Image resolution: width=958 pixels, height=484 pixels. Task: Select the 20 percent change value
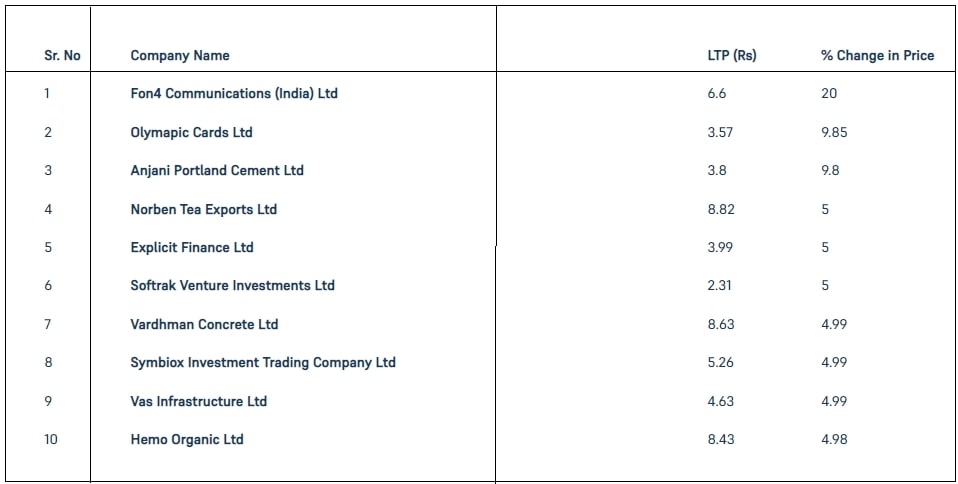click(x=829, y=94)
